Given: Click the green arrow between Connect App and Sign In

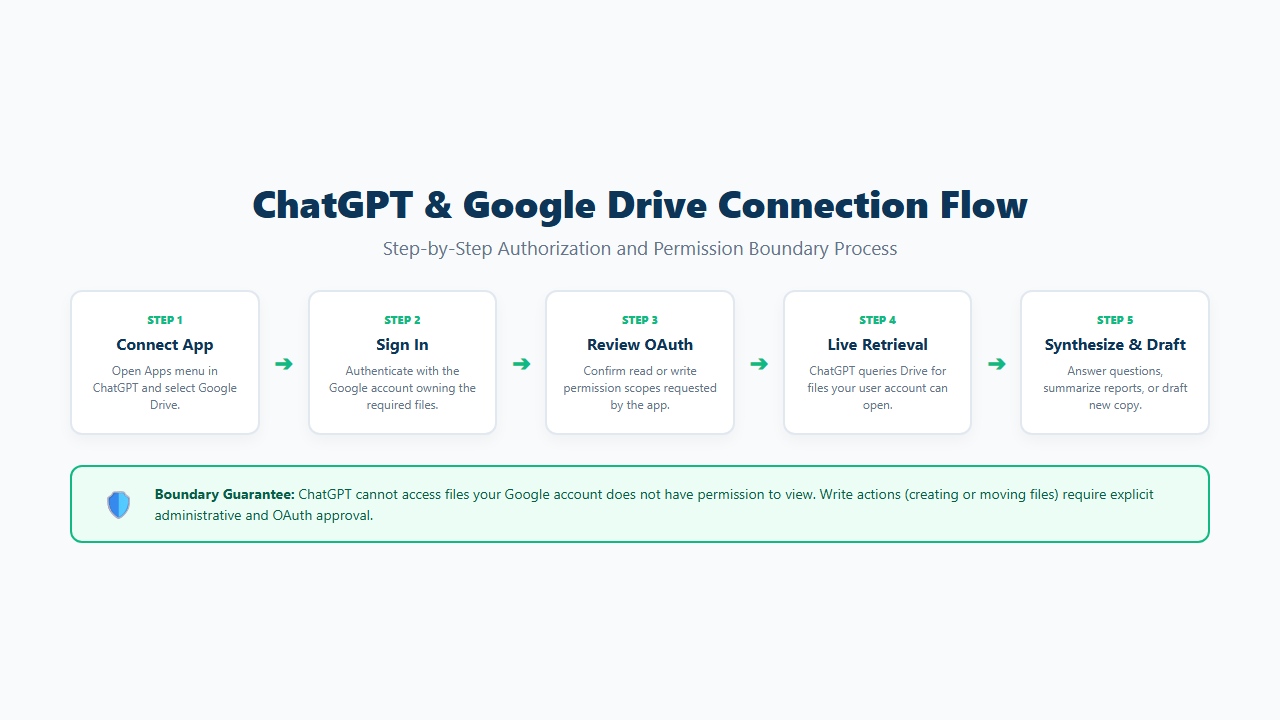Looking at the screenshot, I should [284, 364].
